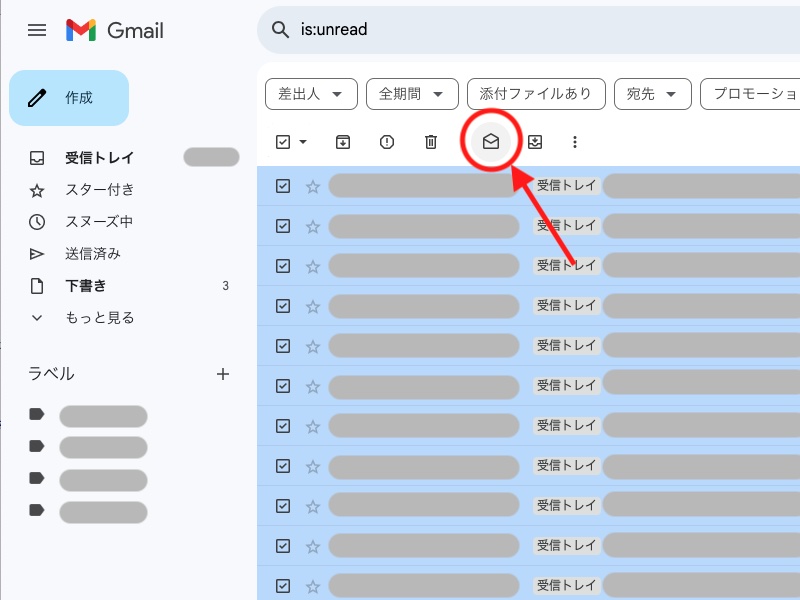Open more actions via the three-dot icon
The width and height of the screenshot is (800, 600).
coord(574,141)
